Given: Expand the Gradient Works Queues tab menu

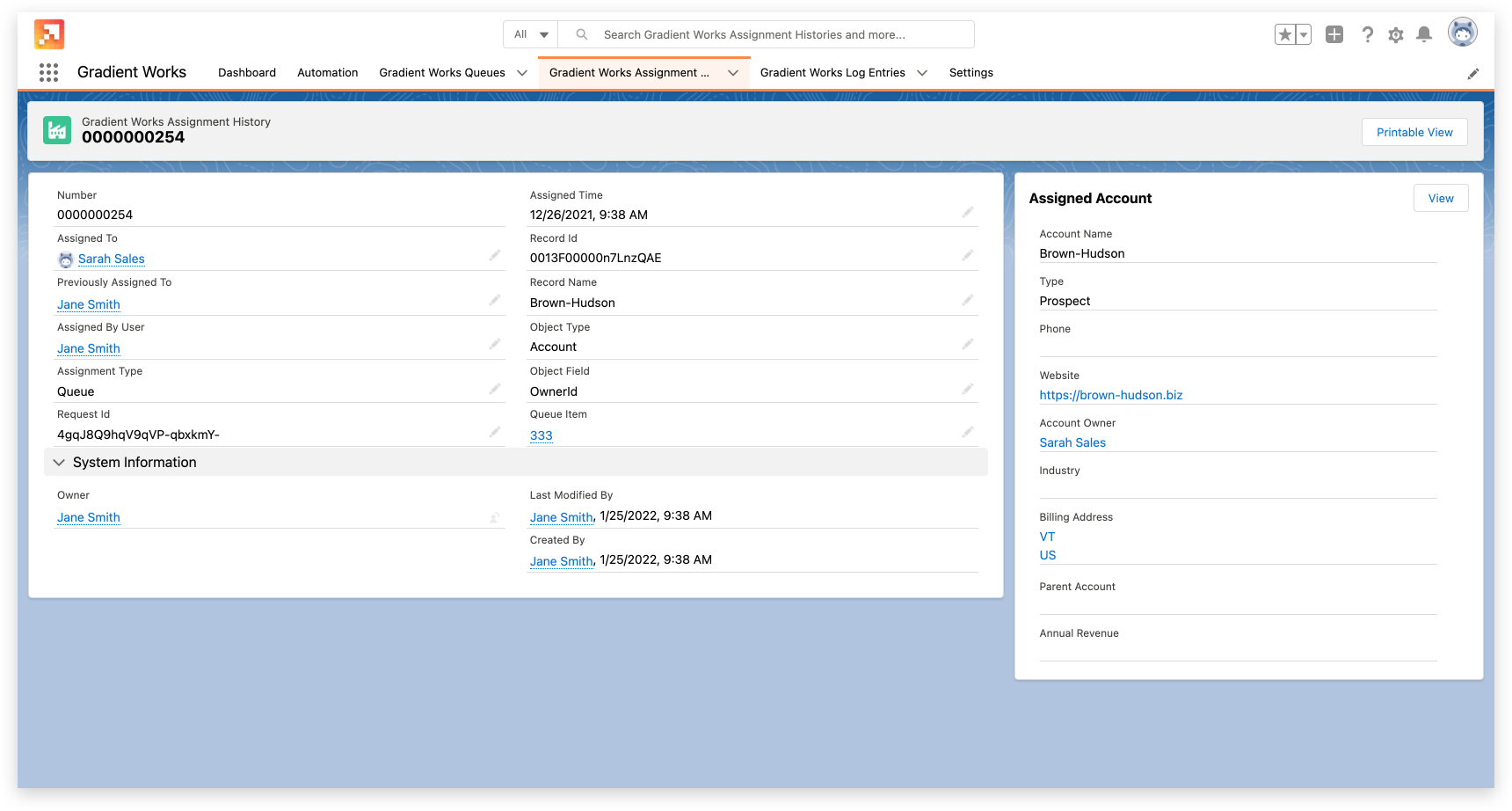Looking at the screenshot, I should (x=522, y=73).
